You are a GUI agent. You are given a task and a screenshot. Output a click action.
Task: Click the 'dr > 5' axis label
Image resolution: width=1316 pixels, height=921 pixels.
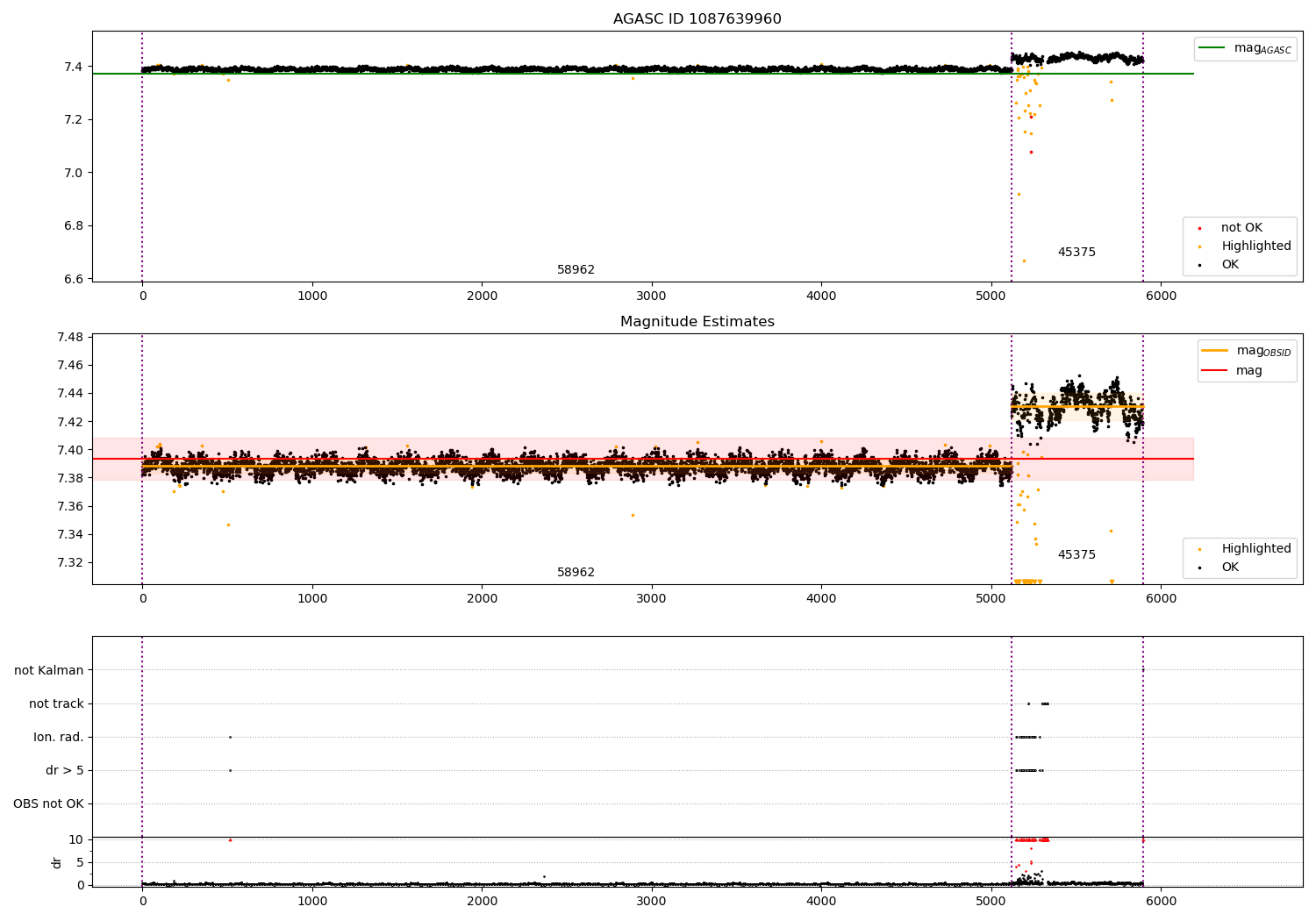tap(65, 771)
